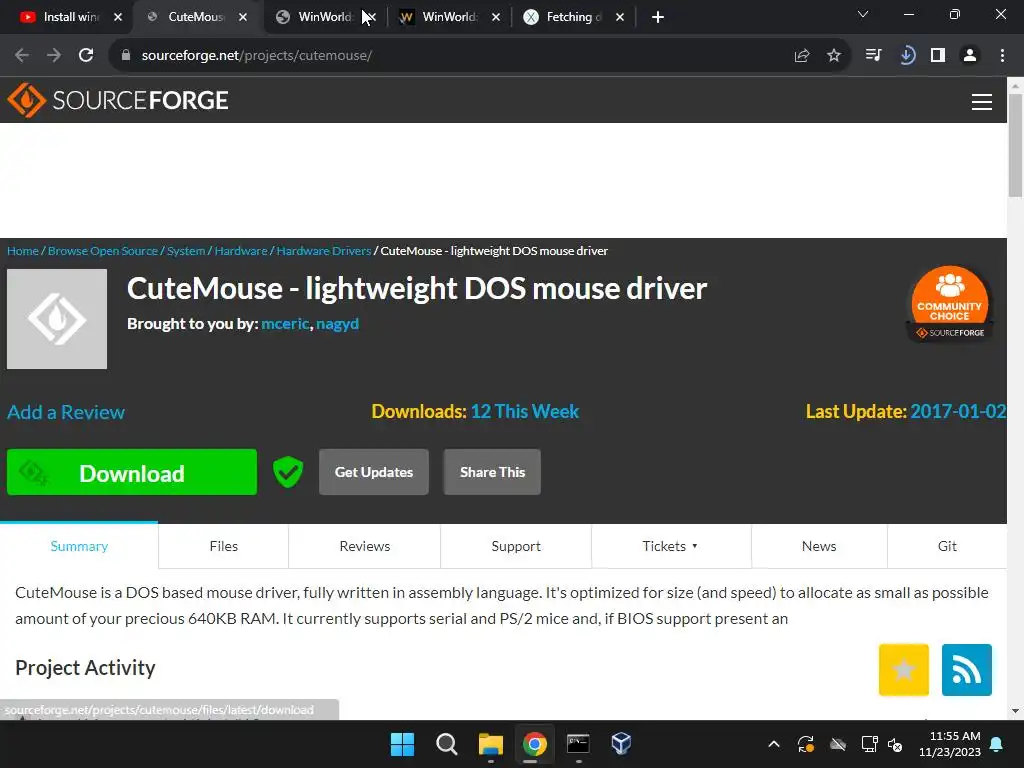Click the green Download button
The image size is (1024, 768).
coord(132,472)
